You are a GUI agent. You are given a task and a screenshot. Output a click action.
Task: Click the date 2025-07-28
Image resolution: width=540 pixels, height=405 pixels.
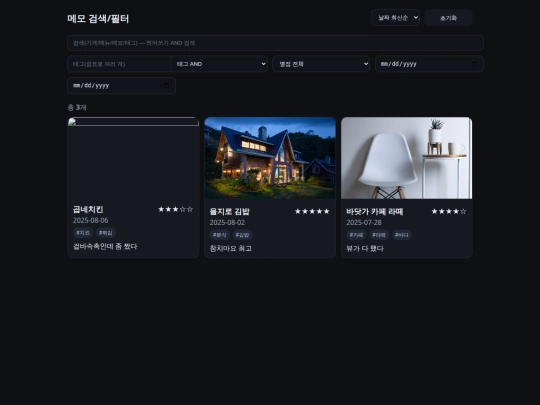tap(364, 222)
